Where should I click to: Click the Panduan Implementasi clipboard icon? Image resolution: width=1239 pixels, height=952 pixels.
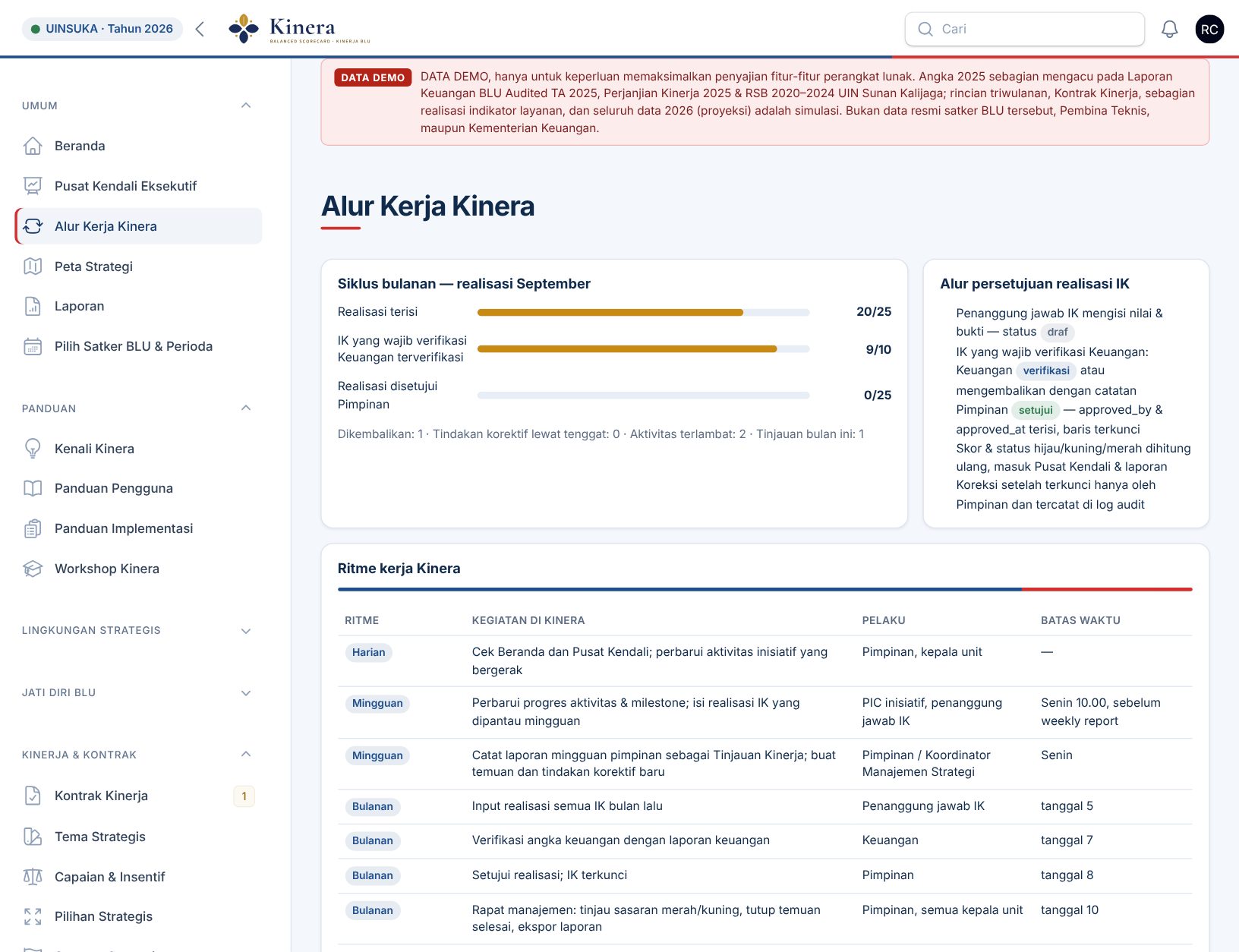[x=33, y=528]
